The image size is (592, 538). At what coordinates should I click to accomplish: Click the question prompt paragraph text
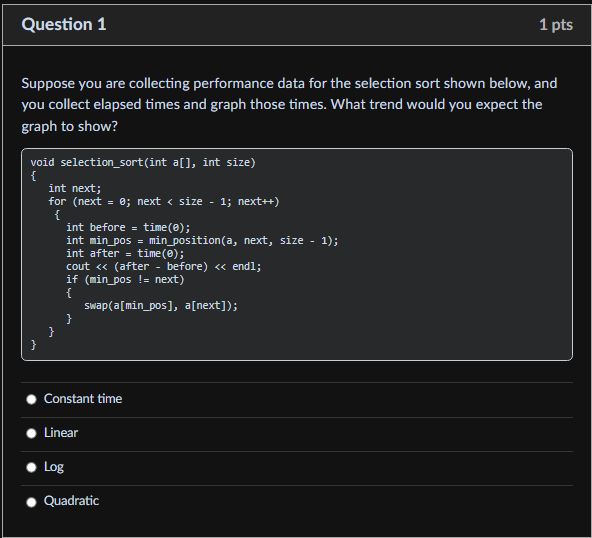tap(289, 105)
